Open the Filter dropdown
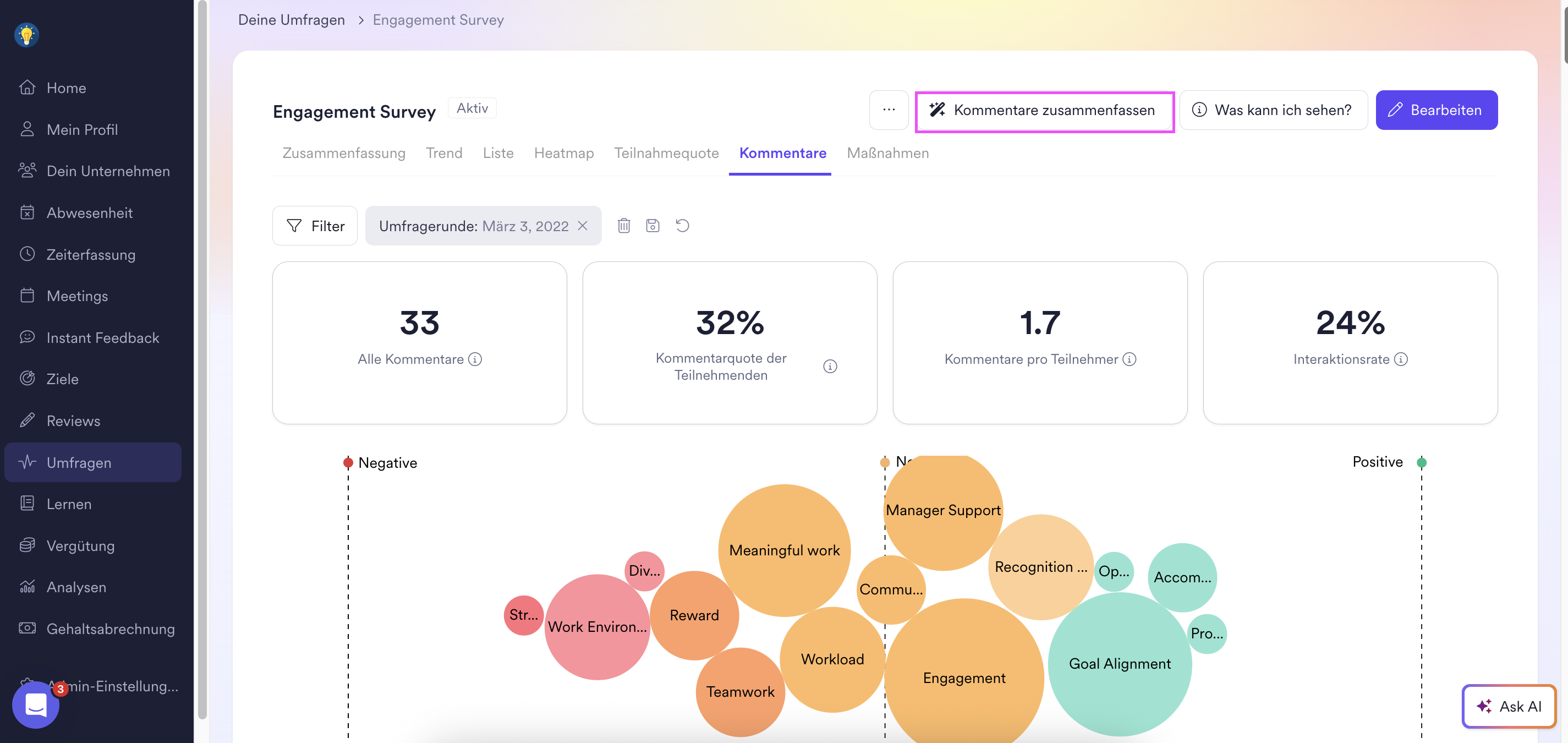Image resolution: width=1568 pixels, height=743 pixels. (x=315, y=226)
